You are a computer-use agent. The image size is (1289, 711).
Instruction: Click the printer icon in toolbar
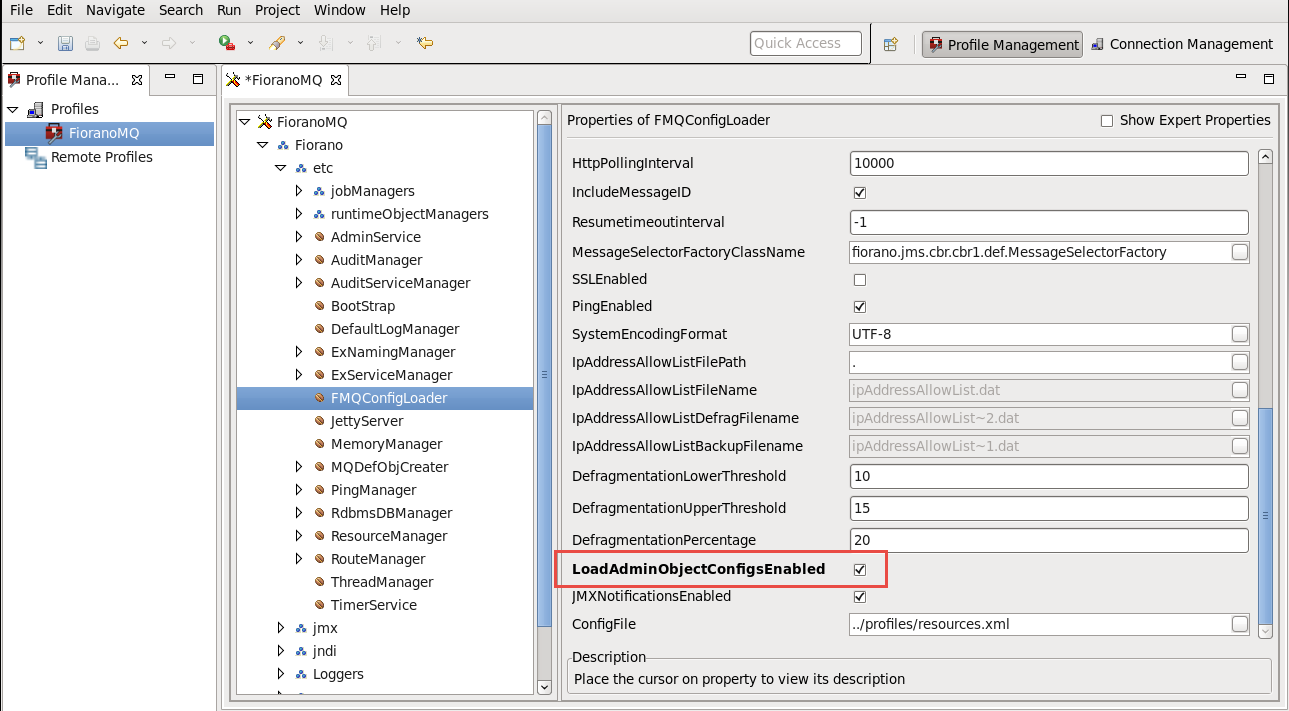(x=92, y=43)
